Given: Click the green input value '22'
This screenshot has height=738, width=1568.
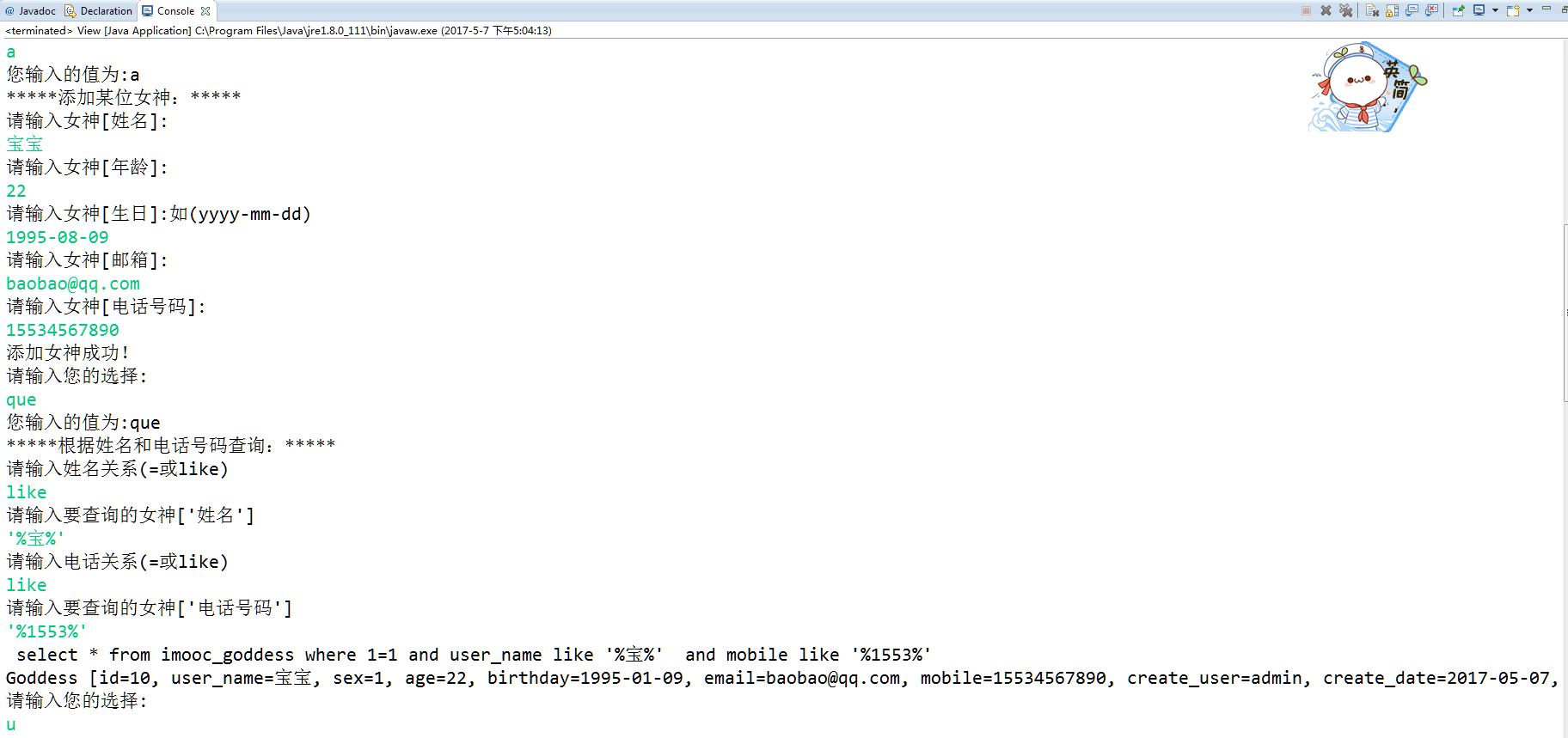Looking at the screenshot, I should point(16,191).
